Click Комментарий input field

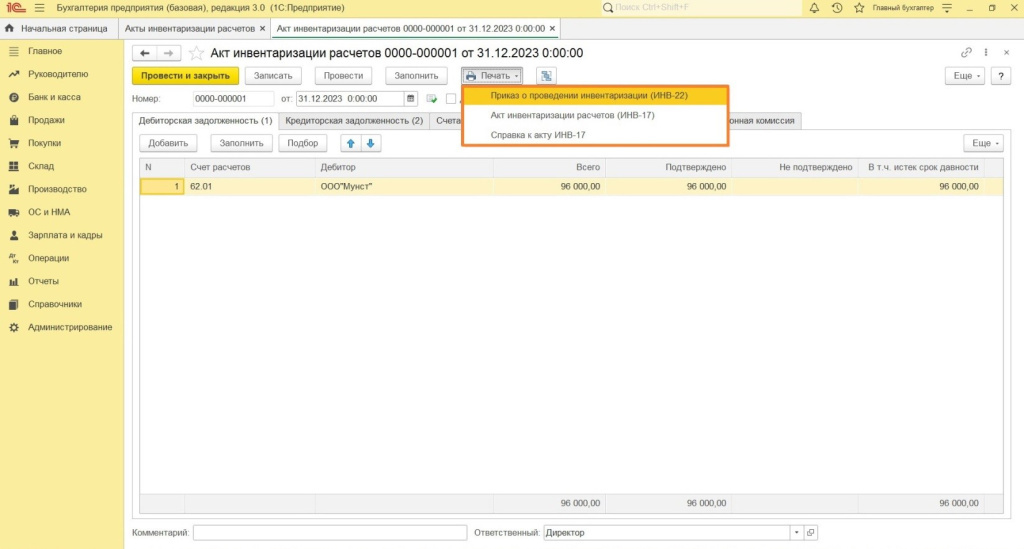(x=330, y=533)
